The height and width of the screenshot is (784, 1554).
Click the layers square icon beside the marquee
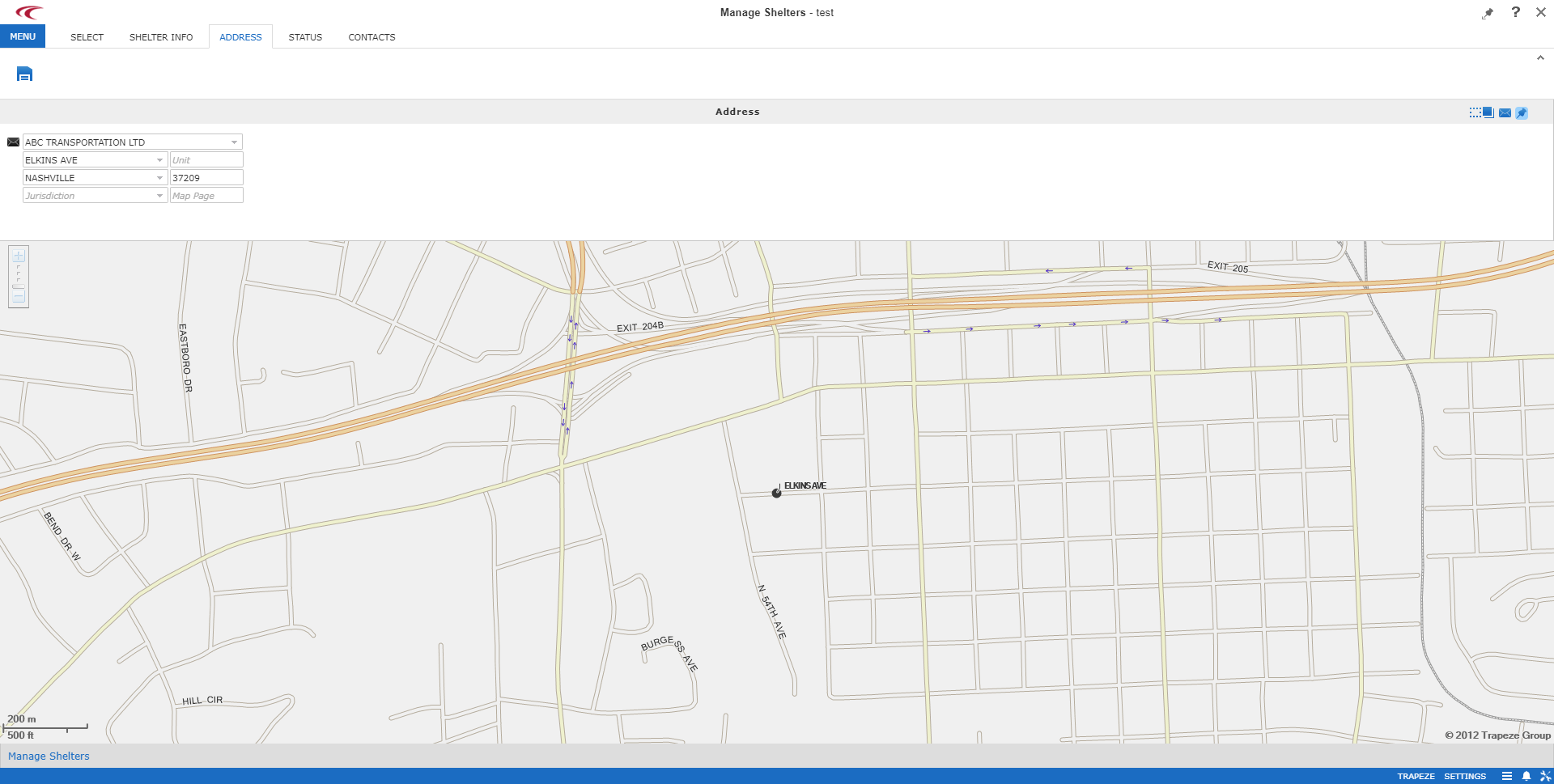coord(1487,112)
